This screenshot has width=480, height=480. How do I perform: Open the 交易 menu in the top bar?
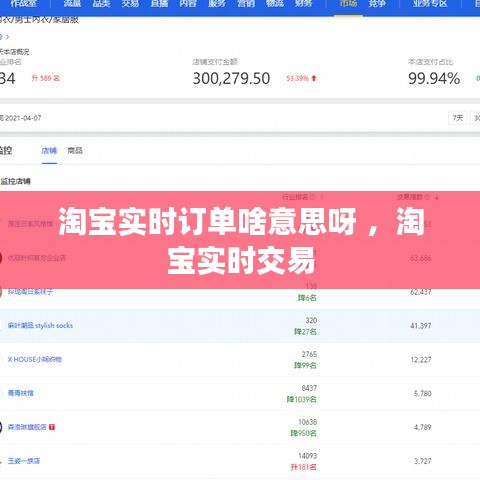coord(130,4)
